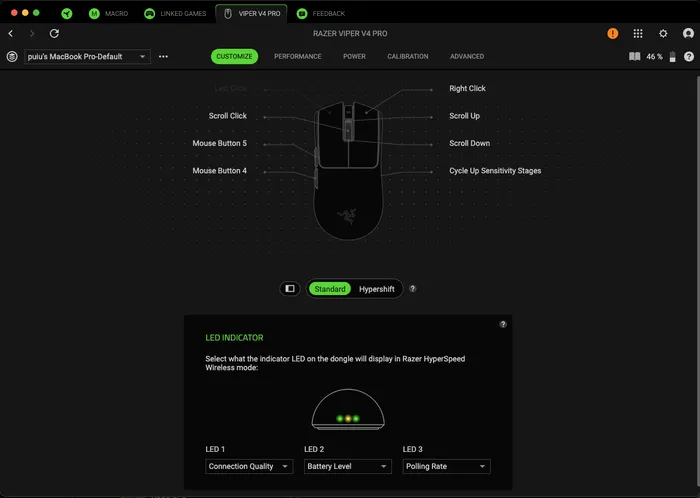Open LED Indicator panel help icon
This screenshot has width=700, height=498.
pos(503,324)
